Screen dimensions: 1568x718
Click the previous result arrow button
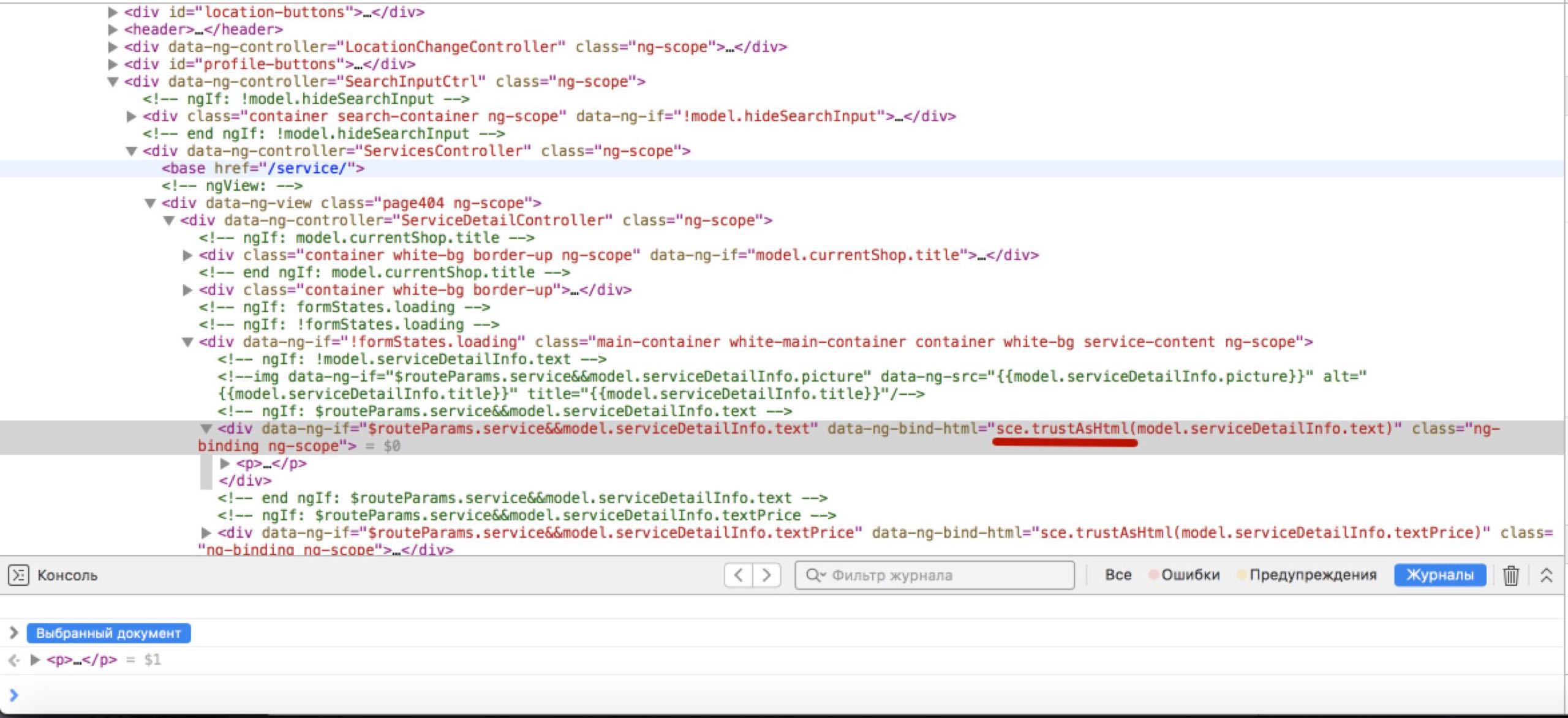tap(739, 575)
